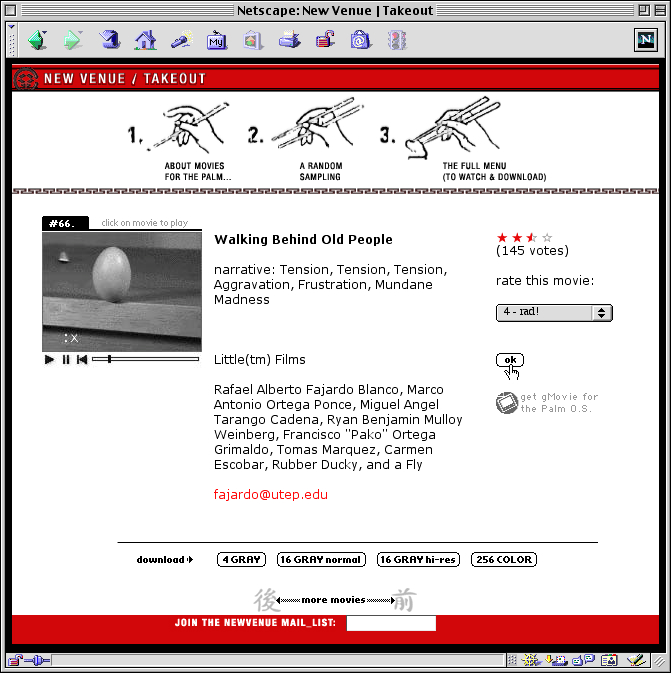This screenshot has height=673, width=671.
Task: Open Search from the Netscape toolbar
Action: (x=181, y=40)
